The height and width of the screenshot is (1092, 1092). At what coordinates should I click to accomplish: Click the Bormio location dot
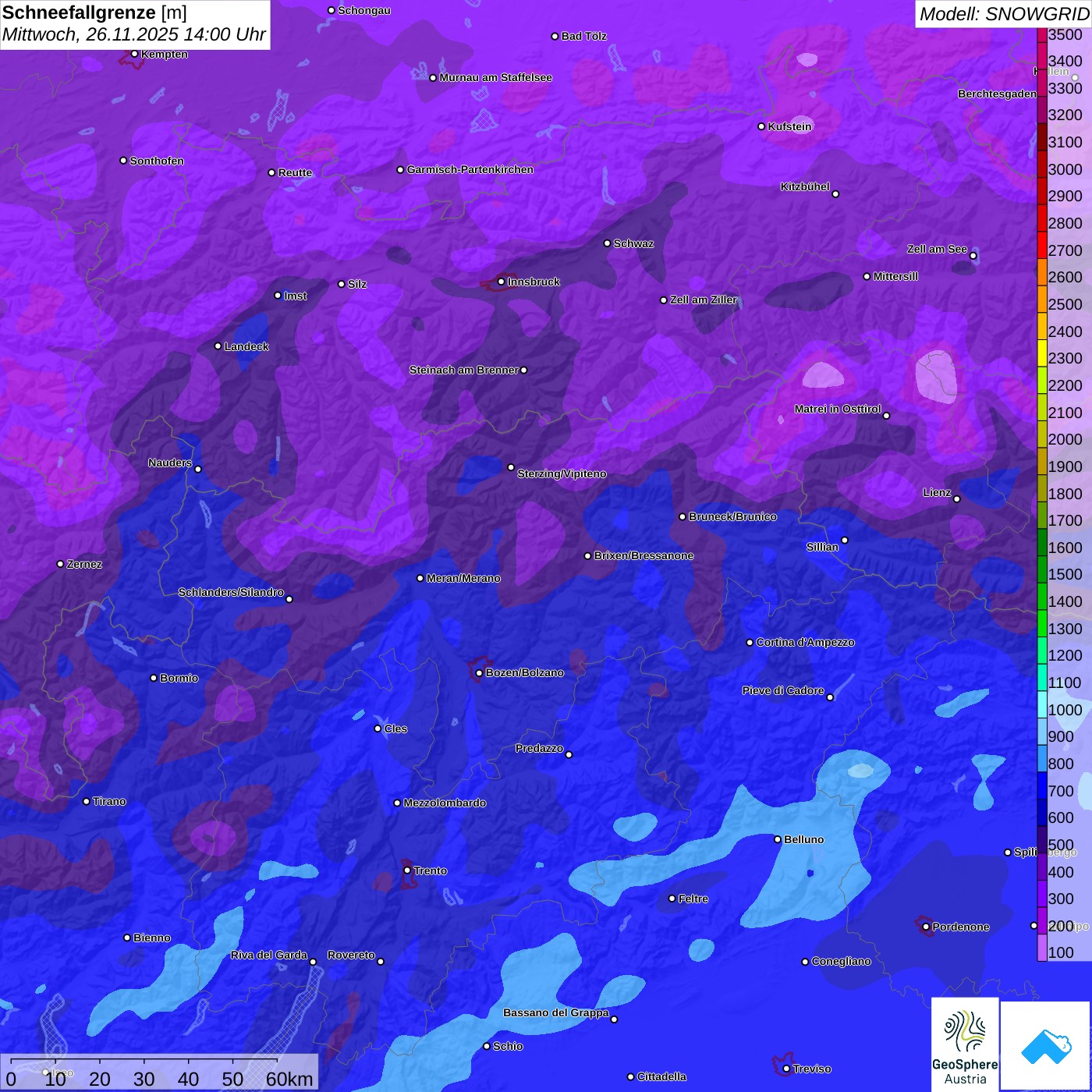[x=154, y=678]
